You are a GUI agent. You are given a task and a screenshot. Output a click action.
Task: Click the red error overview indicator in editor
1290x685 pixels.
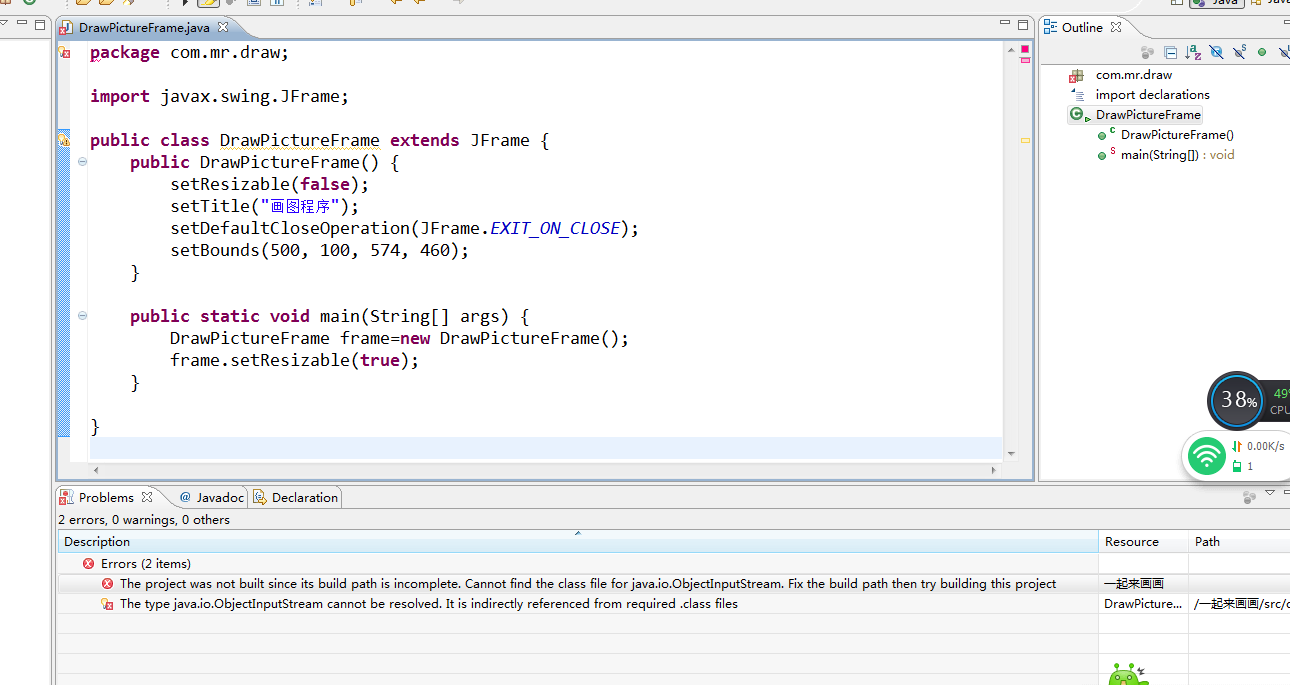click(x=1025, y=49)
